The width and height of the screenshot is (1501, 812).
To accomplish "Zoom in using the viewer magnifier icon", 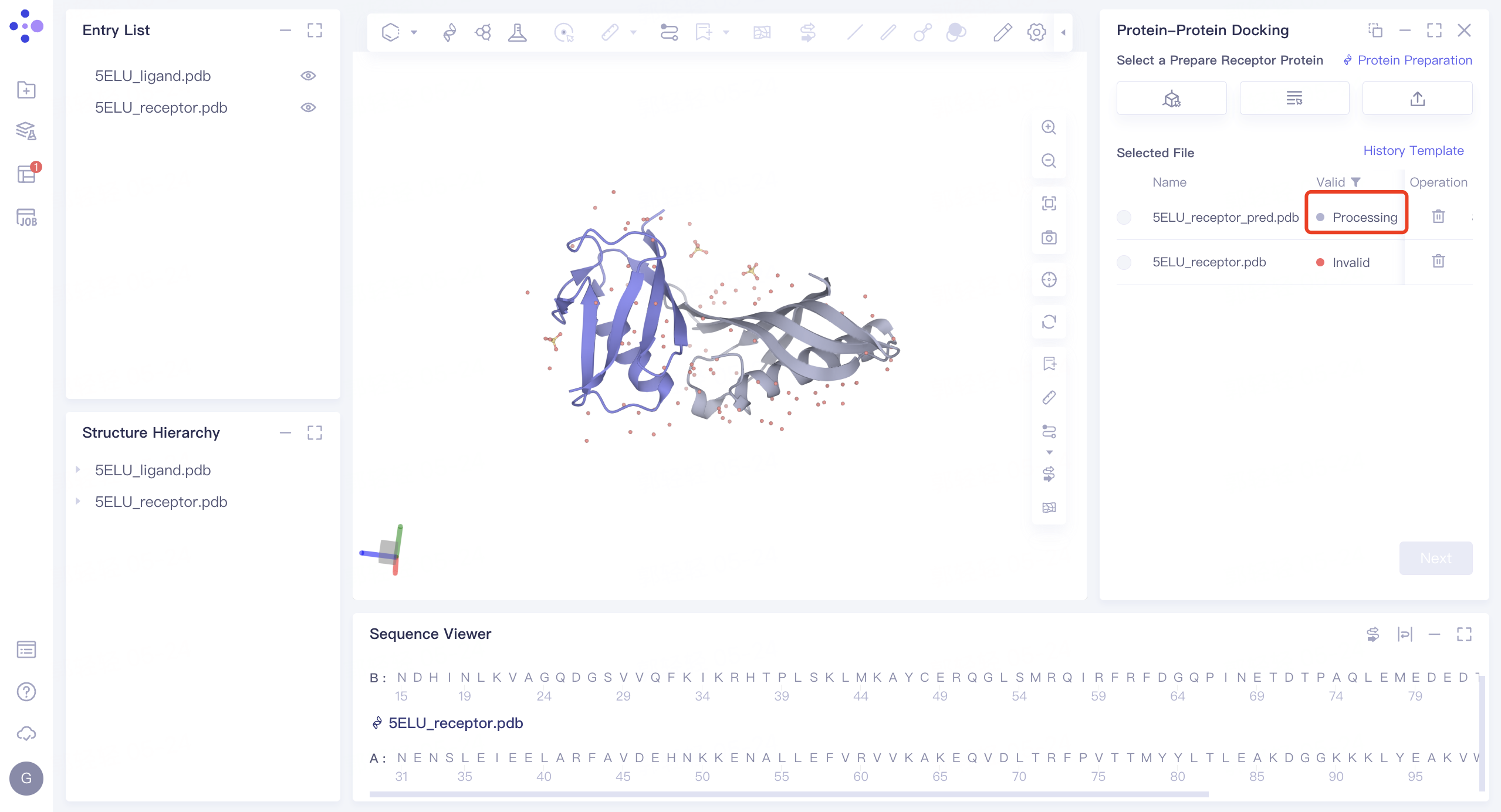I will pyautogui.click(x=1049, y=127).
